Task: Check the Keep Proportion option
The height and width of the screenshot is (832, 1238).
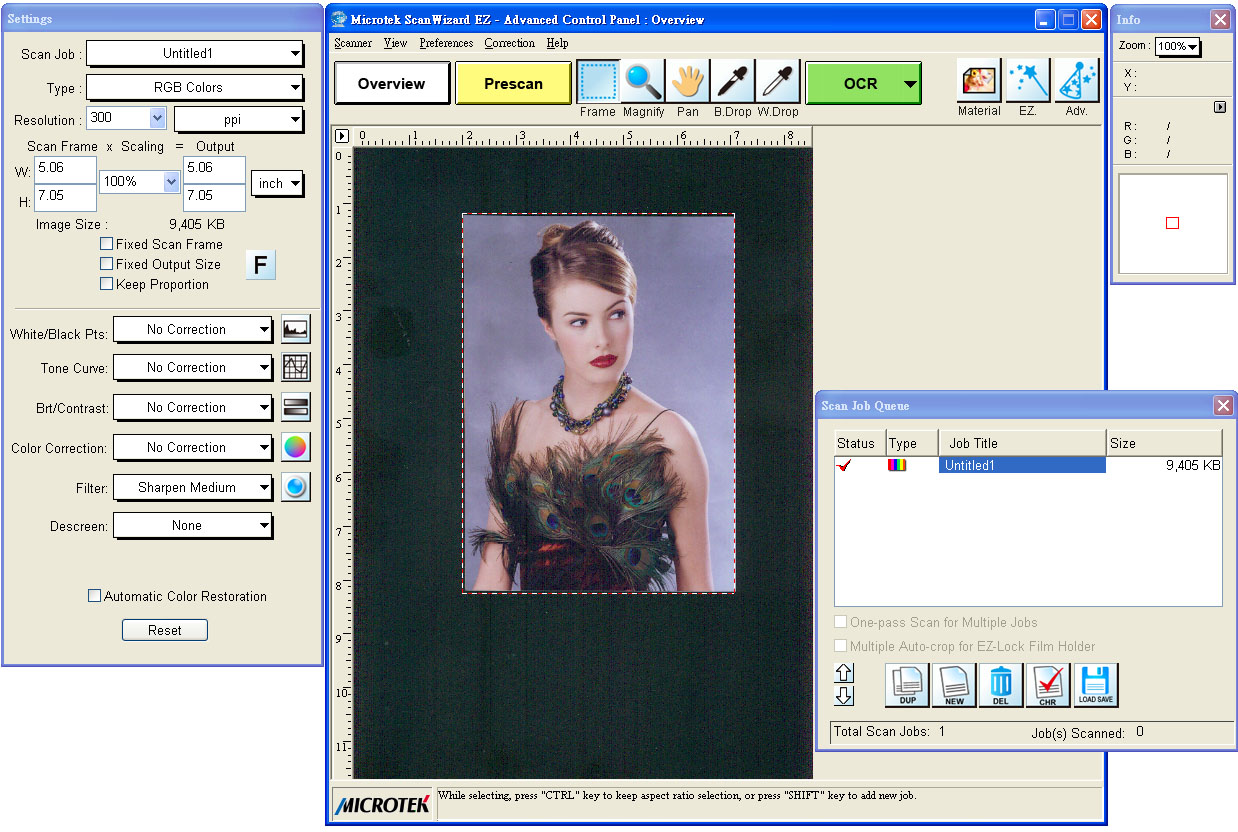Action: 107,284
